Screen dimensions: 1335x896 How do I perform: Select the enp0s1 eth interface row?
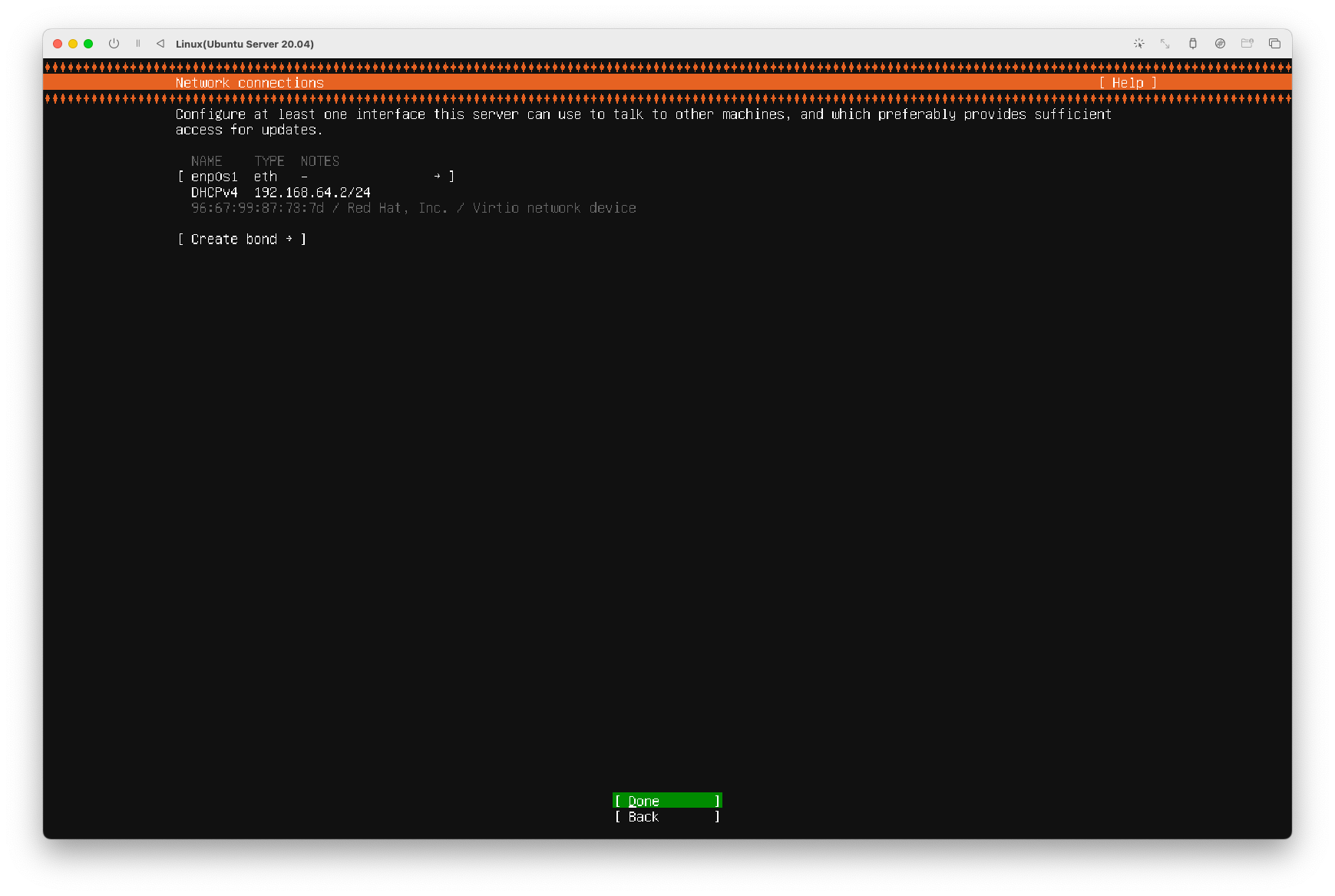(316, 177)
